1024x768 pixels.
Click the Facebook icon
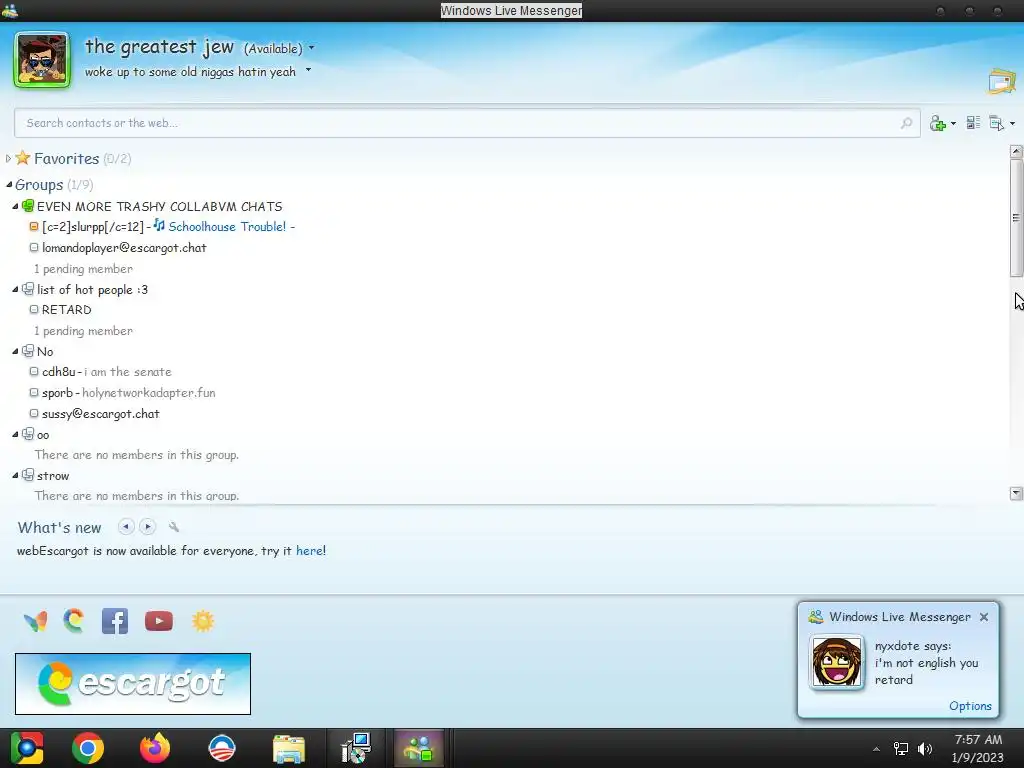[115, 621]
